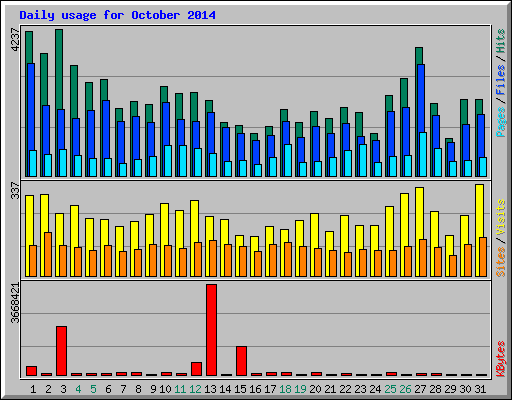
Task: Click weekend day 25 label
Action: (x=390, y=389)
